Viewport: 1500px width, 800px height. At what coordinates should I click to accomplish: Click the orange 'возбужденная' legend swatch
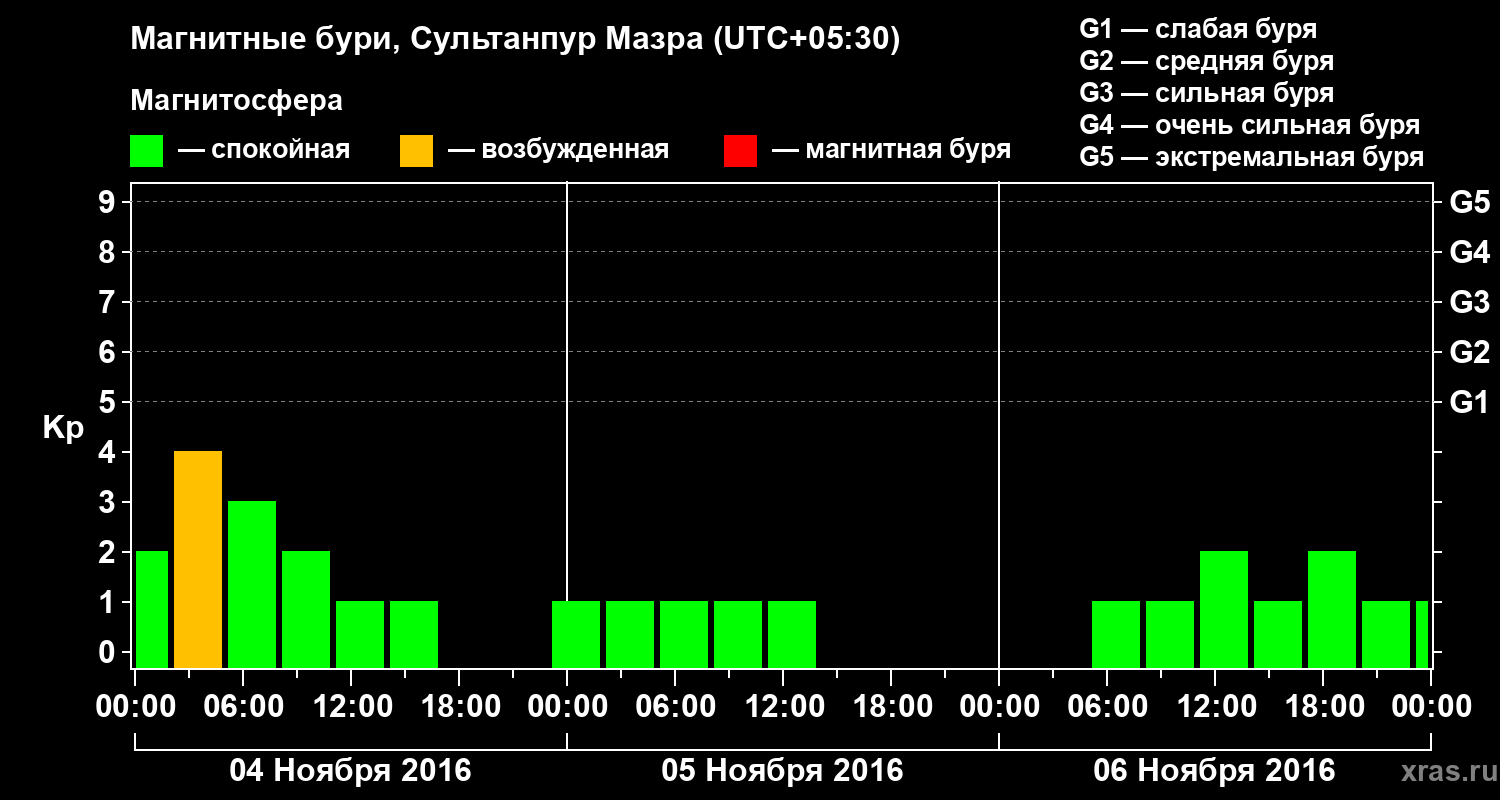416,151
